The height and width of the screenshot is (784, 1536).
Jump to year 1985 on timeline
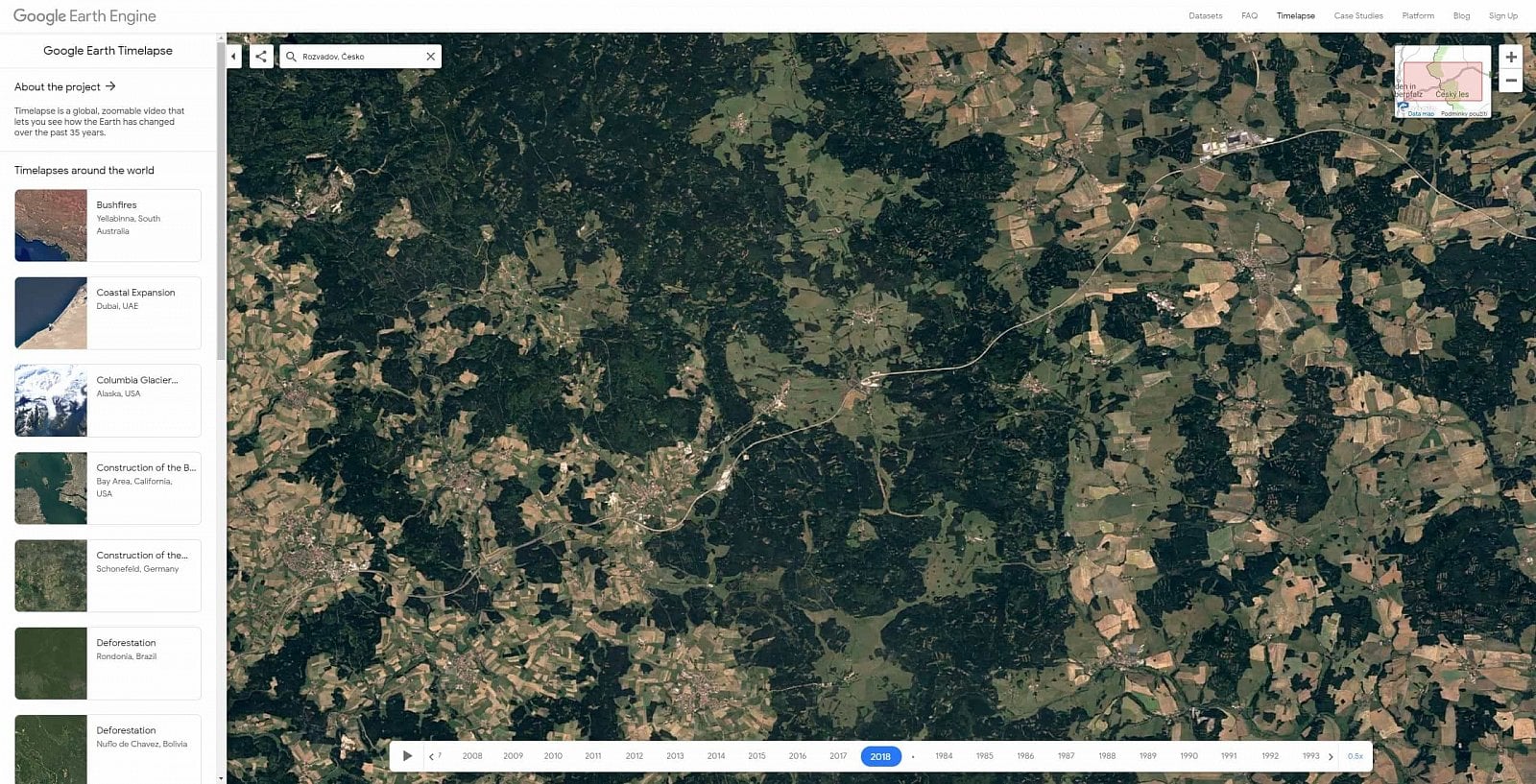(x=984, y=756)
